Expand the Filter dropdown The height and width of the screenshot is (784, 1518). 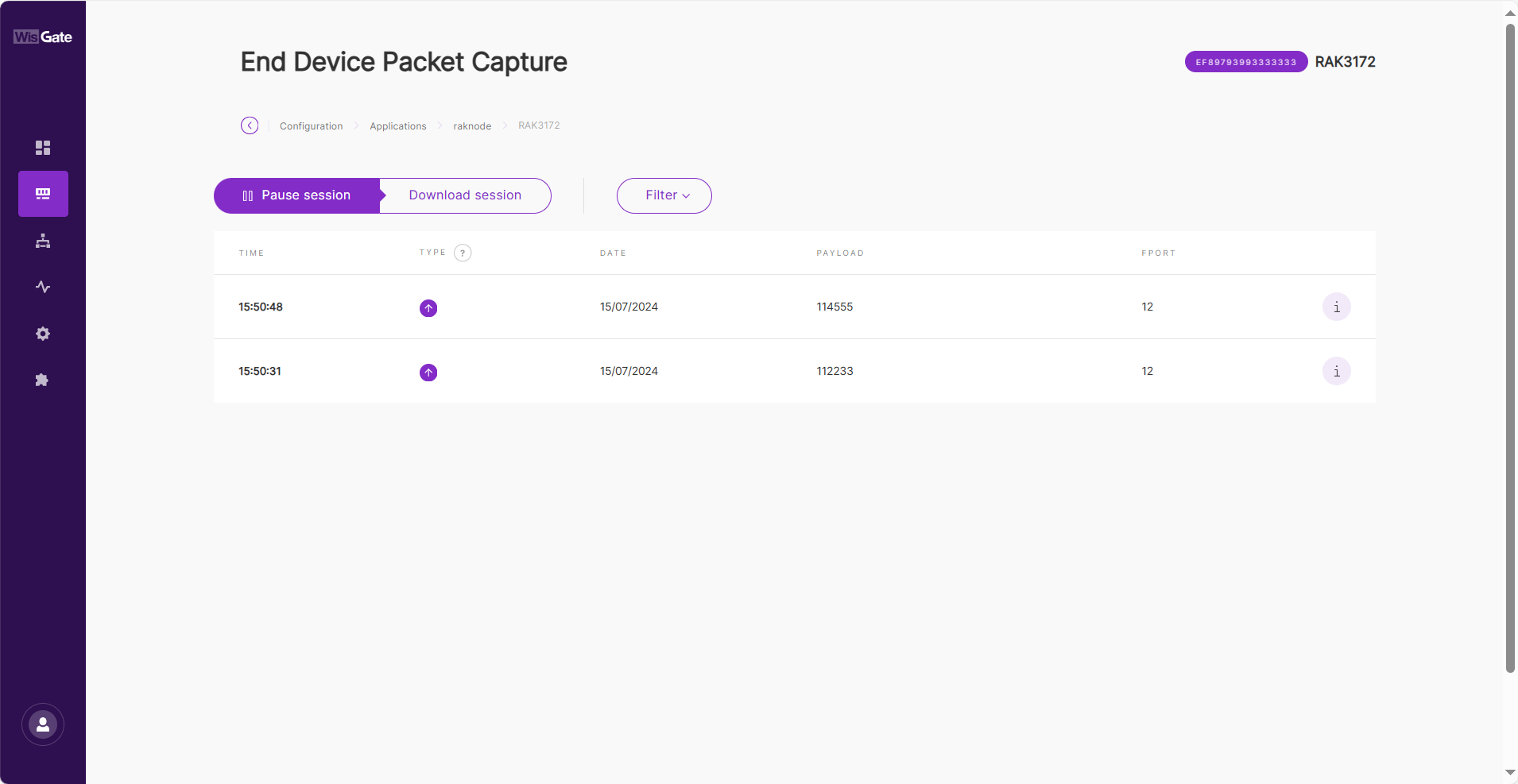(664, 195)
